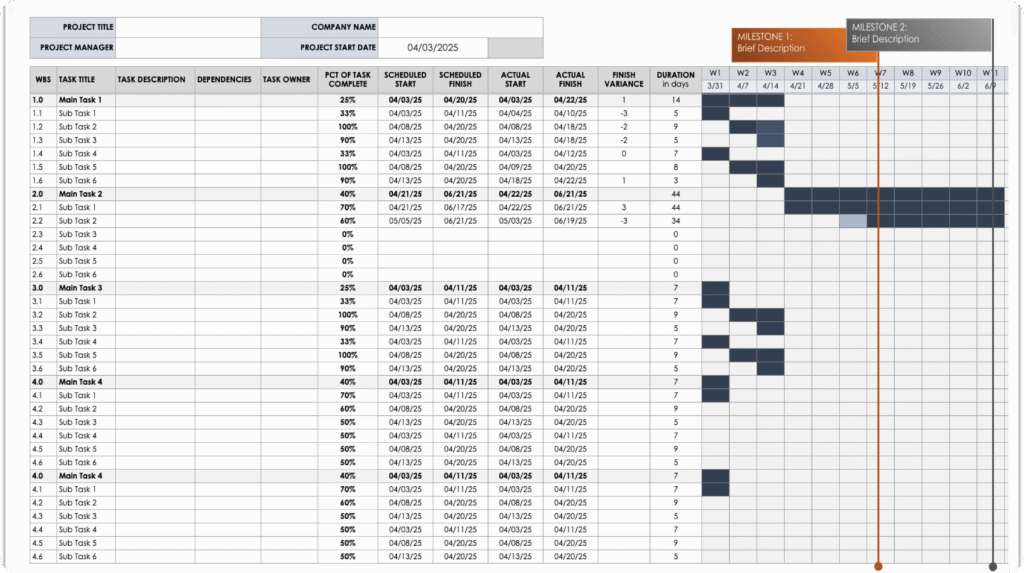
Task: Select the W2 week header
Action: click(743, 73)
